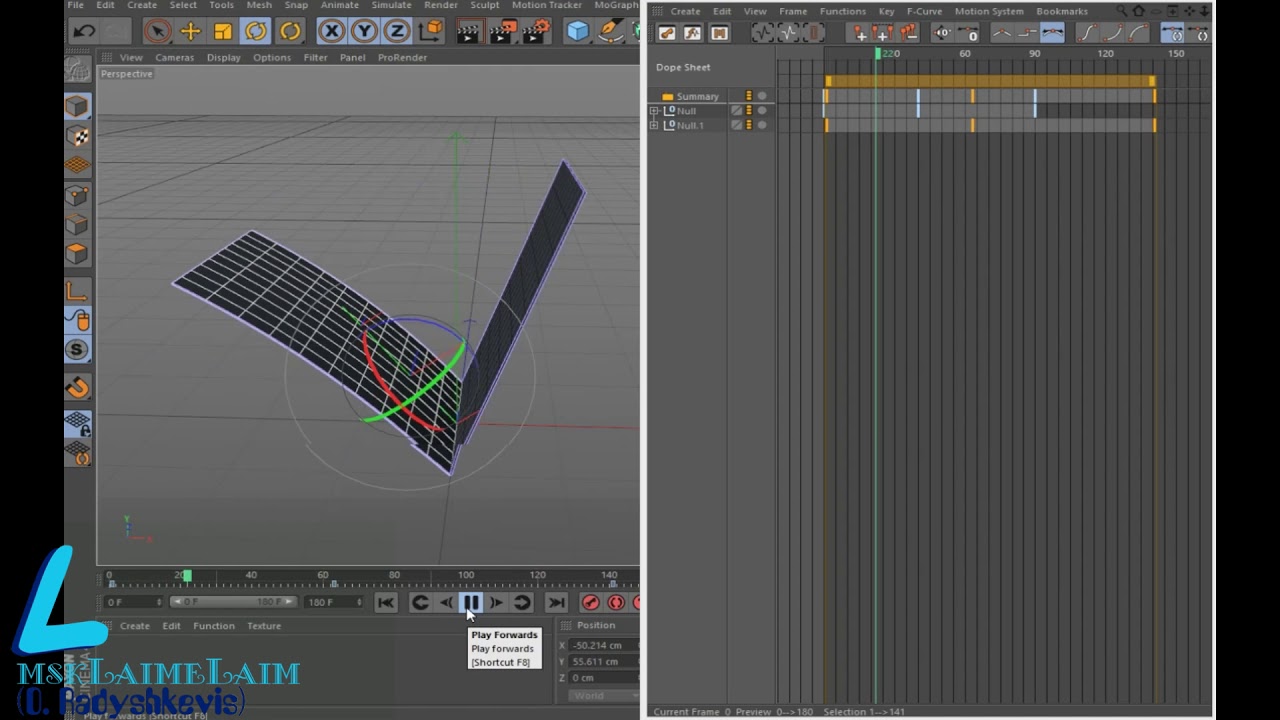Click the Record Active Objects button
1280x720 pixels.
(590, 602)
